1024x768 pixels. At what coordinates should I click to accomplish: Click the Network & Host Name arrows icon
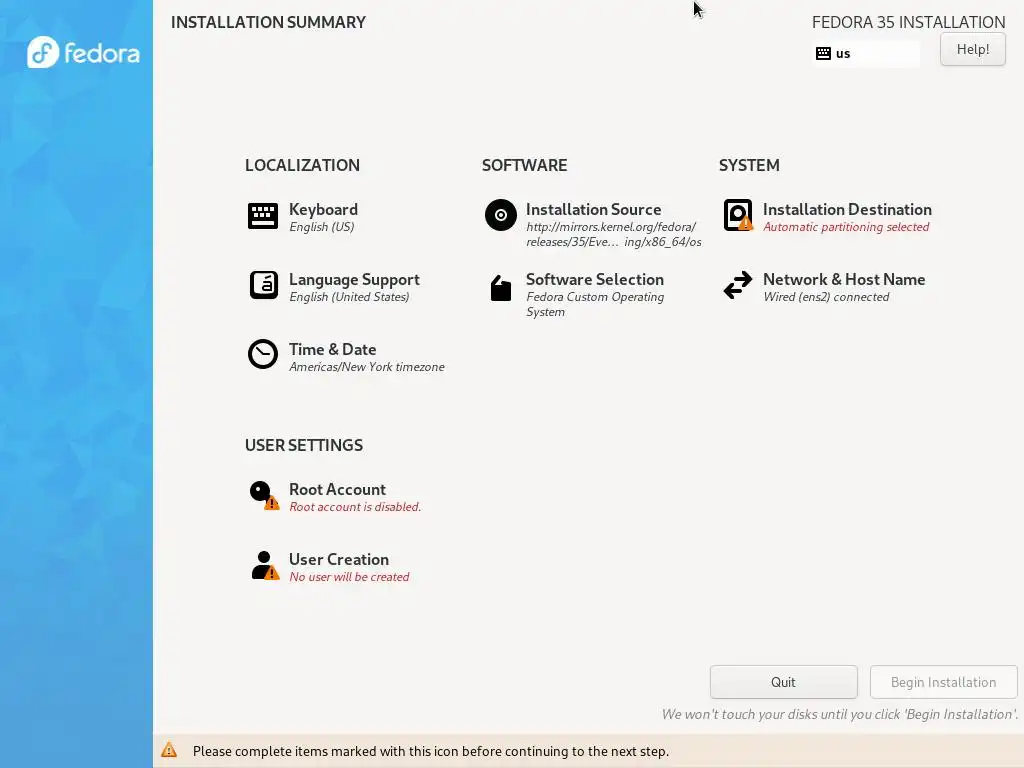pyautogui.click(x=738, y=285)
